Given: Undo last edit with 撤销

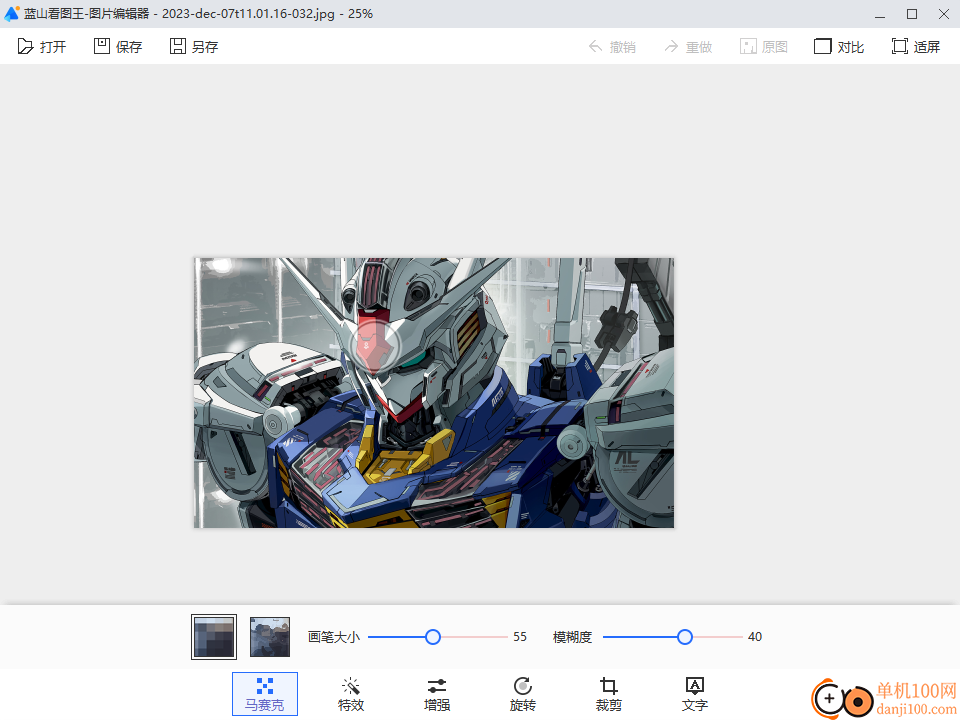Looking at the screenshot, I should coord(612,47).
